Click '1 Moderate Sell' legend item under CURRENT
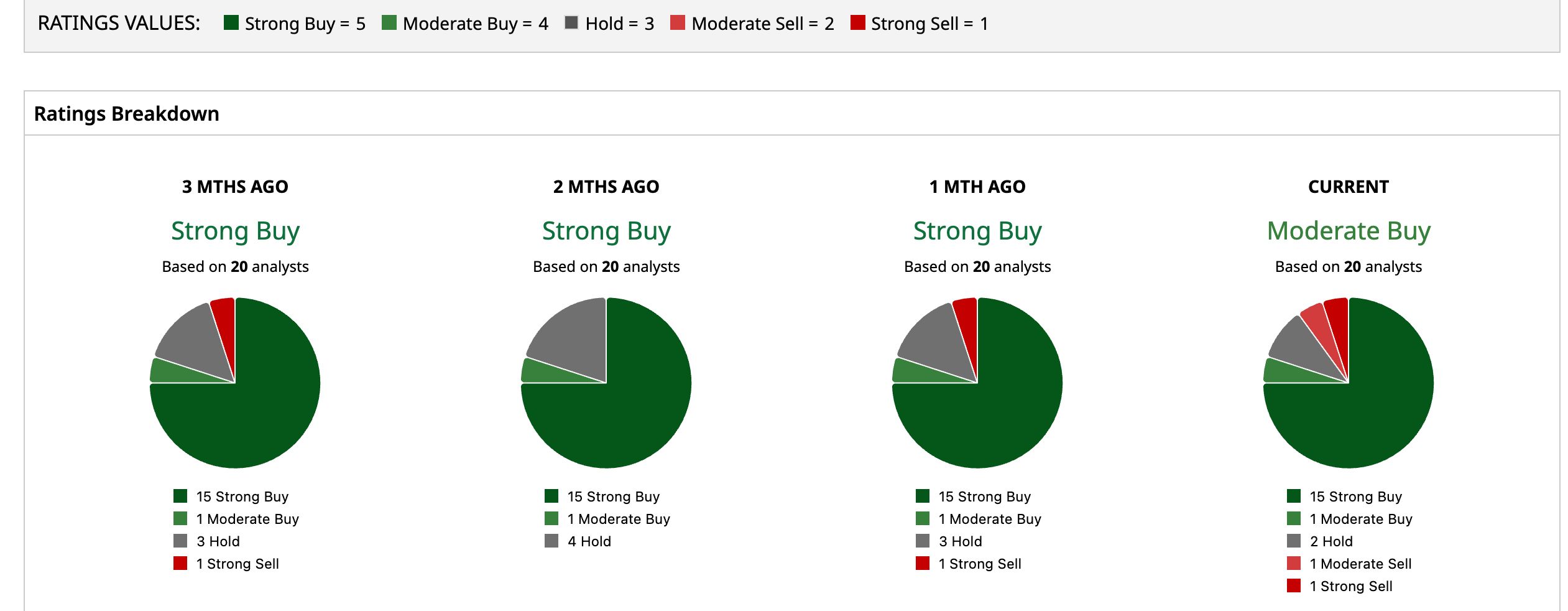Screen dimensions: 1568x611 click(1349, 564)
